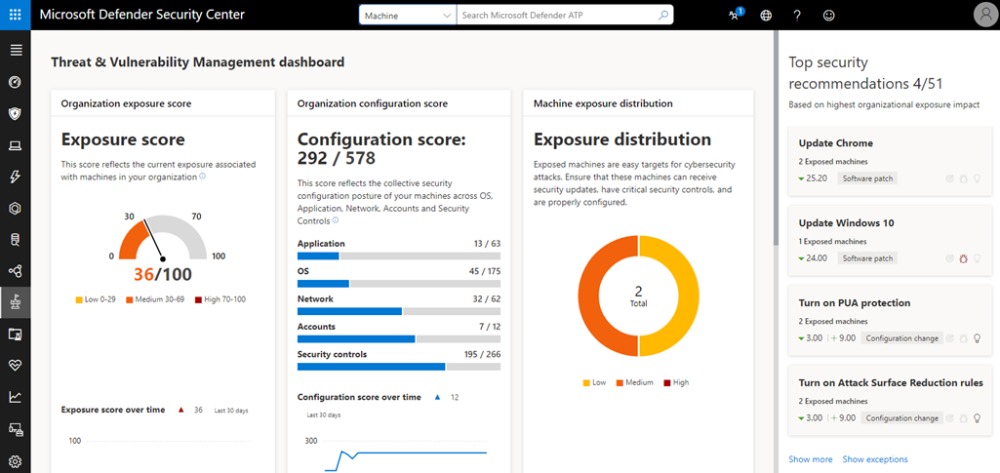This screenshot has width=1000, height=473.
Task: Open Machines list laptop icon in sidebar
Action: 15,146
